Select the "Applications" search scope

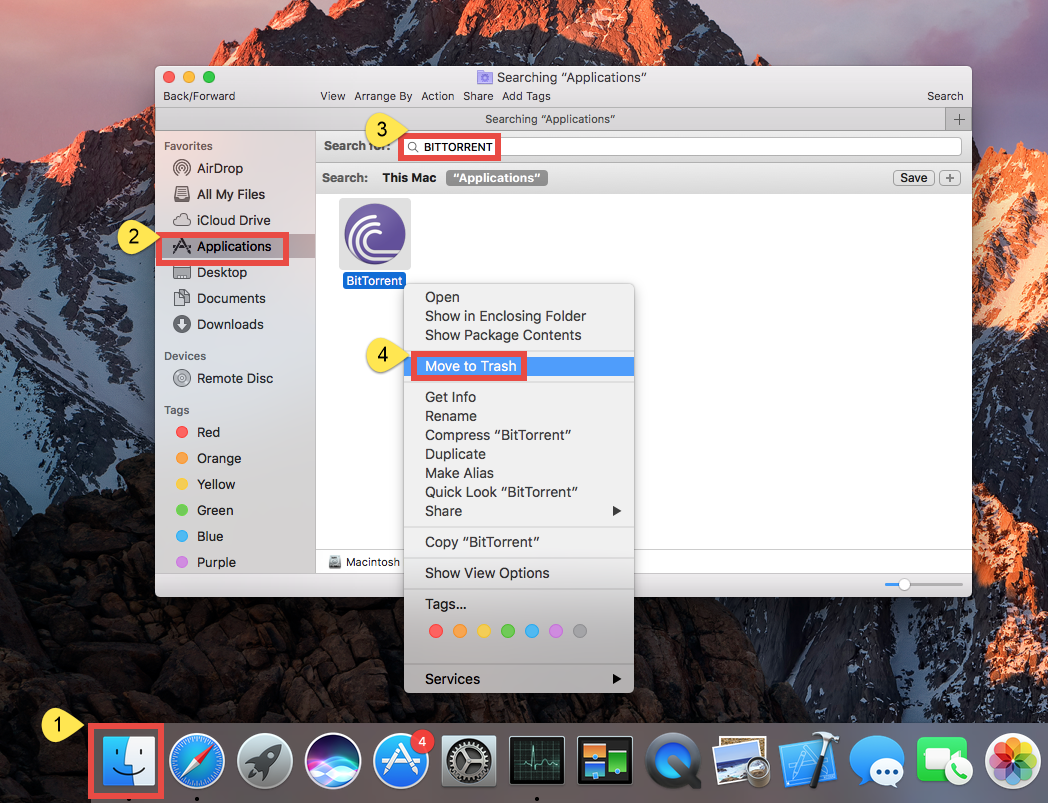(x=496, y=177)
